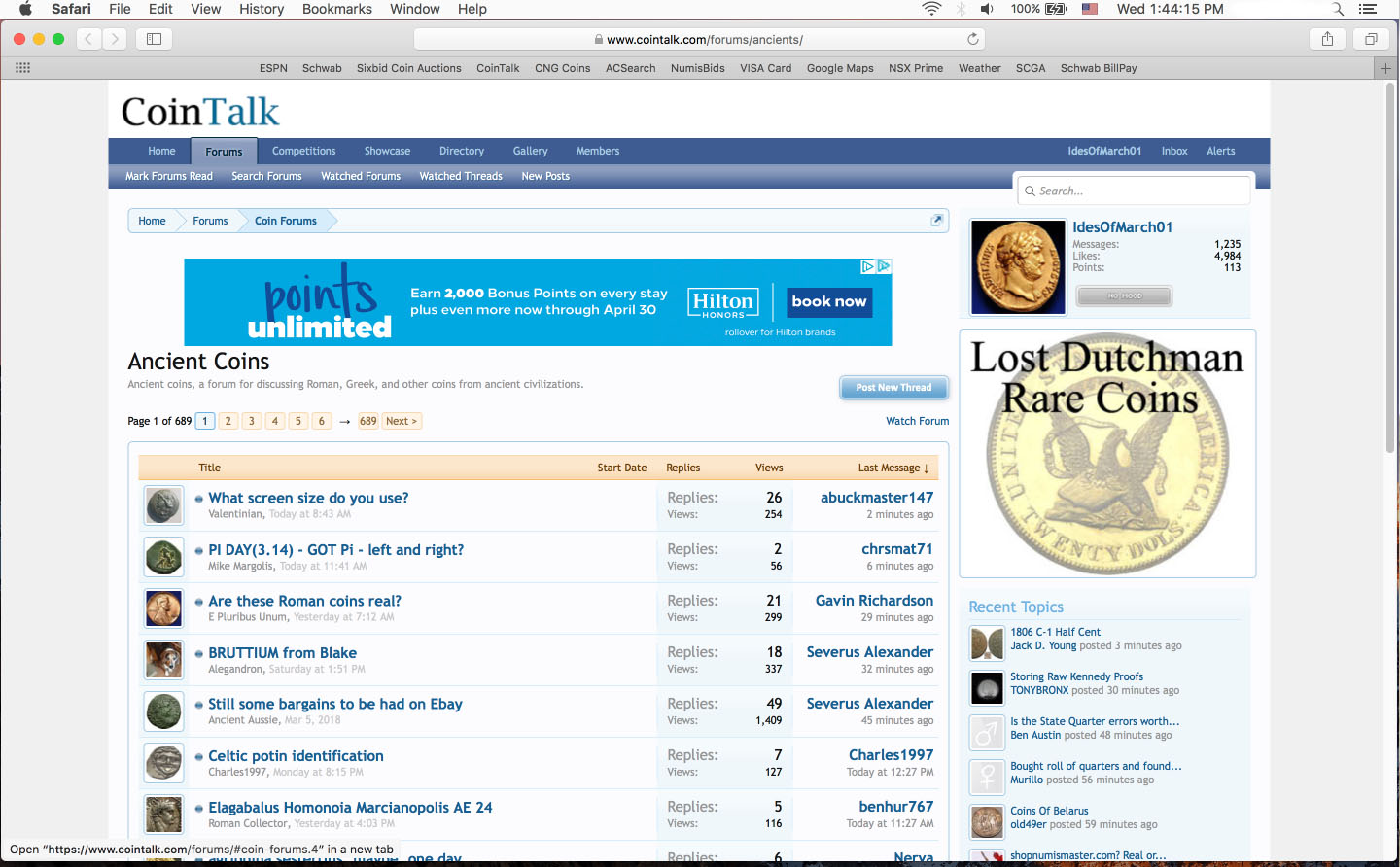Open Top Sites grid icon in favorites bar
Viewport: 1400px width, 867px height.
coord(22,68)
